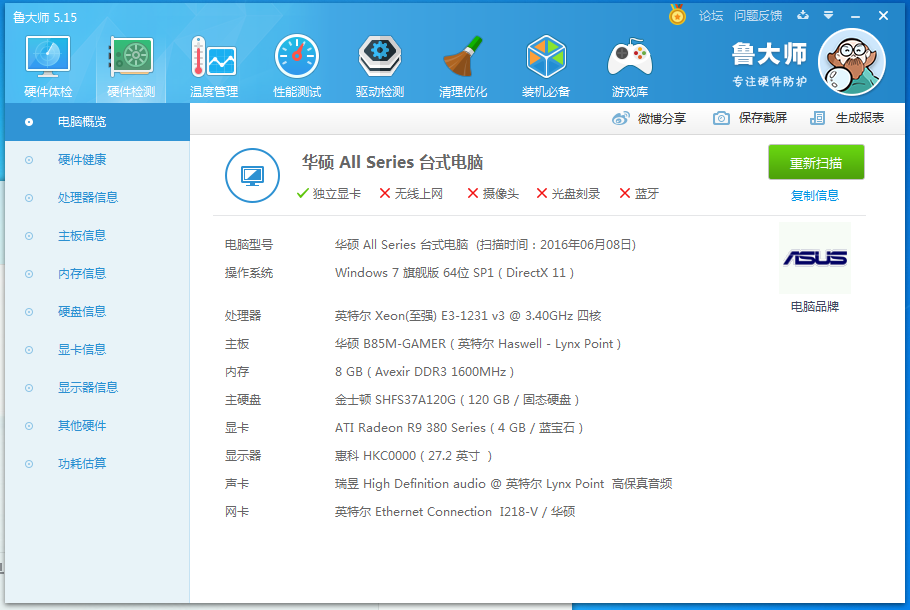Image resolution: width=910 pixels, height=610 pixels.
Task: Click the Windows 7 旗舰版 operating system value
Action: tap(454, 273)
